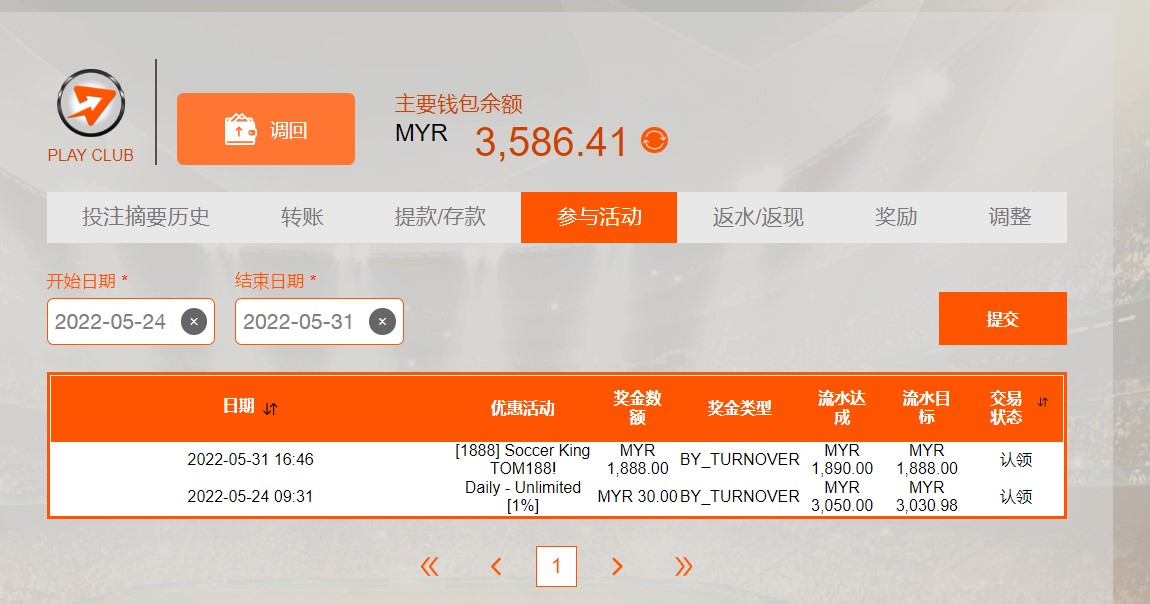Sort by 交易状态 column arrows
The image size is (1150, 604).
1043,402
